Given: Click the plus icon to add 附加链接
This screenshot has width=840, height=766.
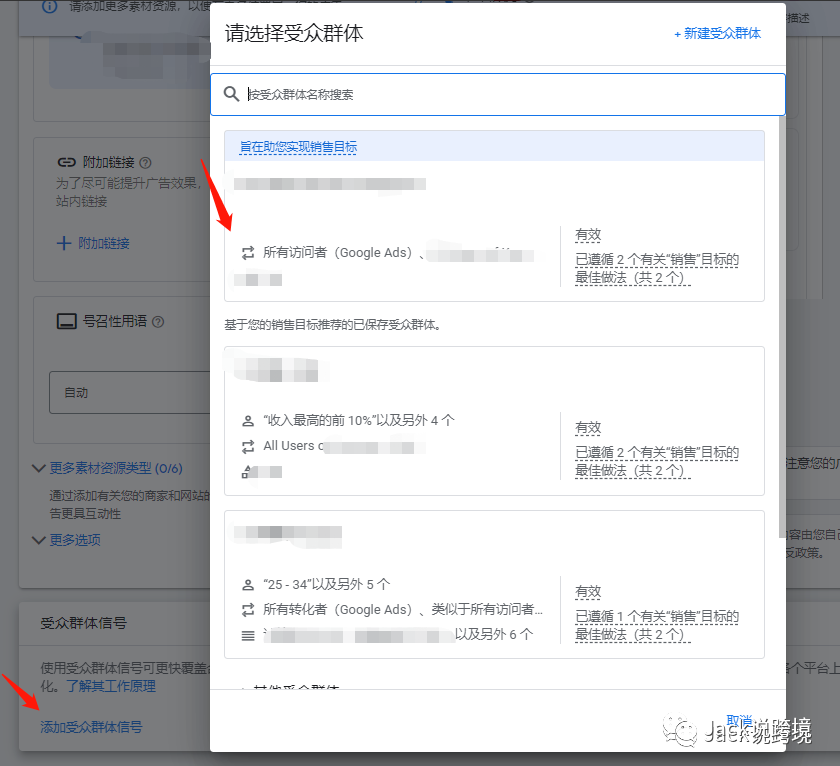Looking at the screenshot, I should tap(64, 243).
